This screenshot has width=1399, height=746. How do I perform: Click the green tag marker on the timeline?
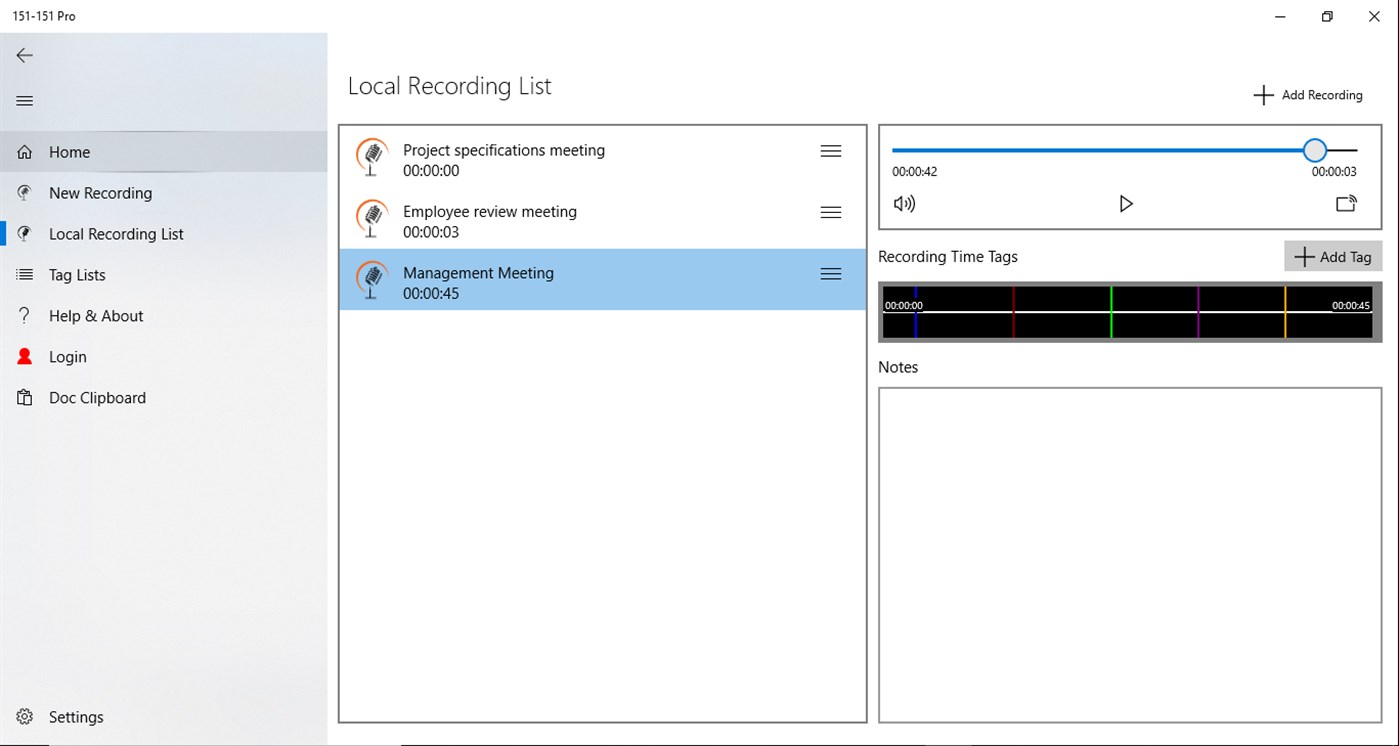tap(1110, 312)
